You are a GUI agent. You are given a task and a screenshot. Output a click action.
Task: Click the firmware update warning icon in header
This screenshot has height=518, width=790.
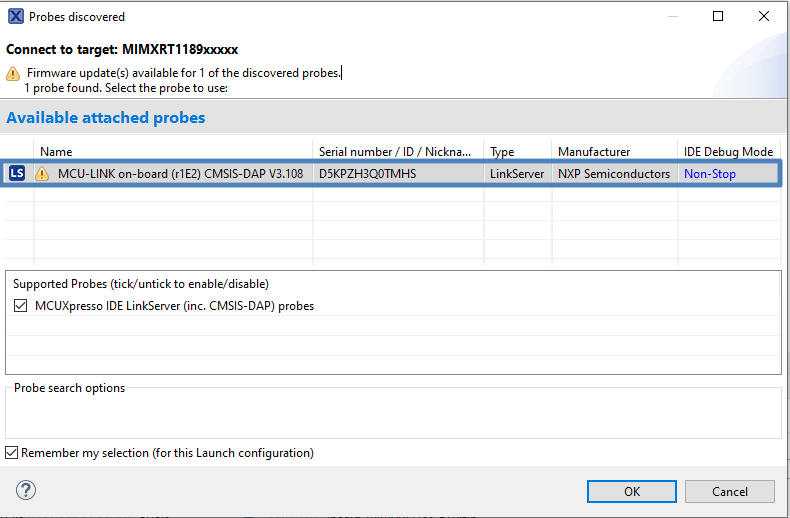13,74
